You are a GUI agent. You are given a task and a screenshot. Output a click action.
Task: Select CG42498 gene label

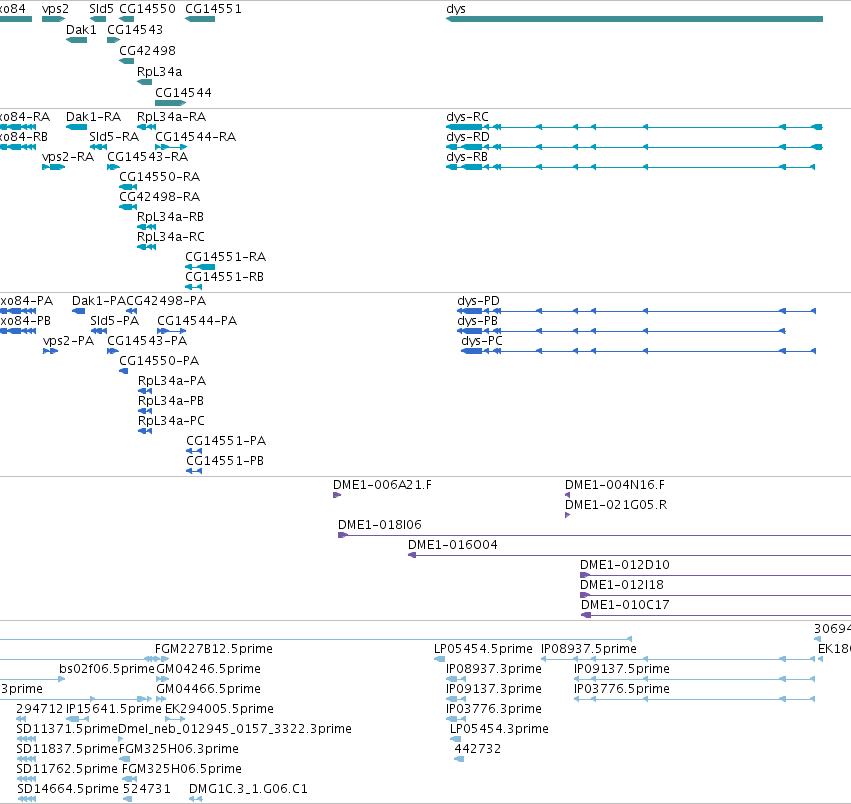pyautogui.click(x=148, y=50)
